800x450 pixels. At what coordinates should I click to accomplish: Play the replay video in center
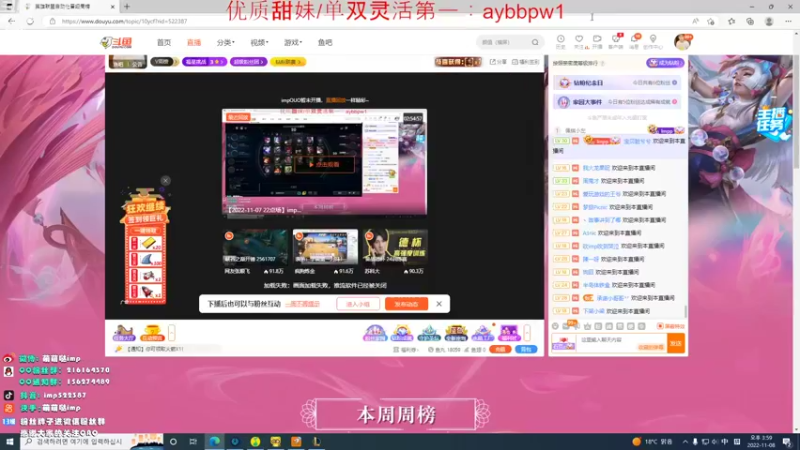point(324,164)
